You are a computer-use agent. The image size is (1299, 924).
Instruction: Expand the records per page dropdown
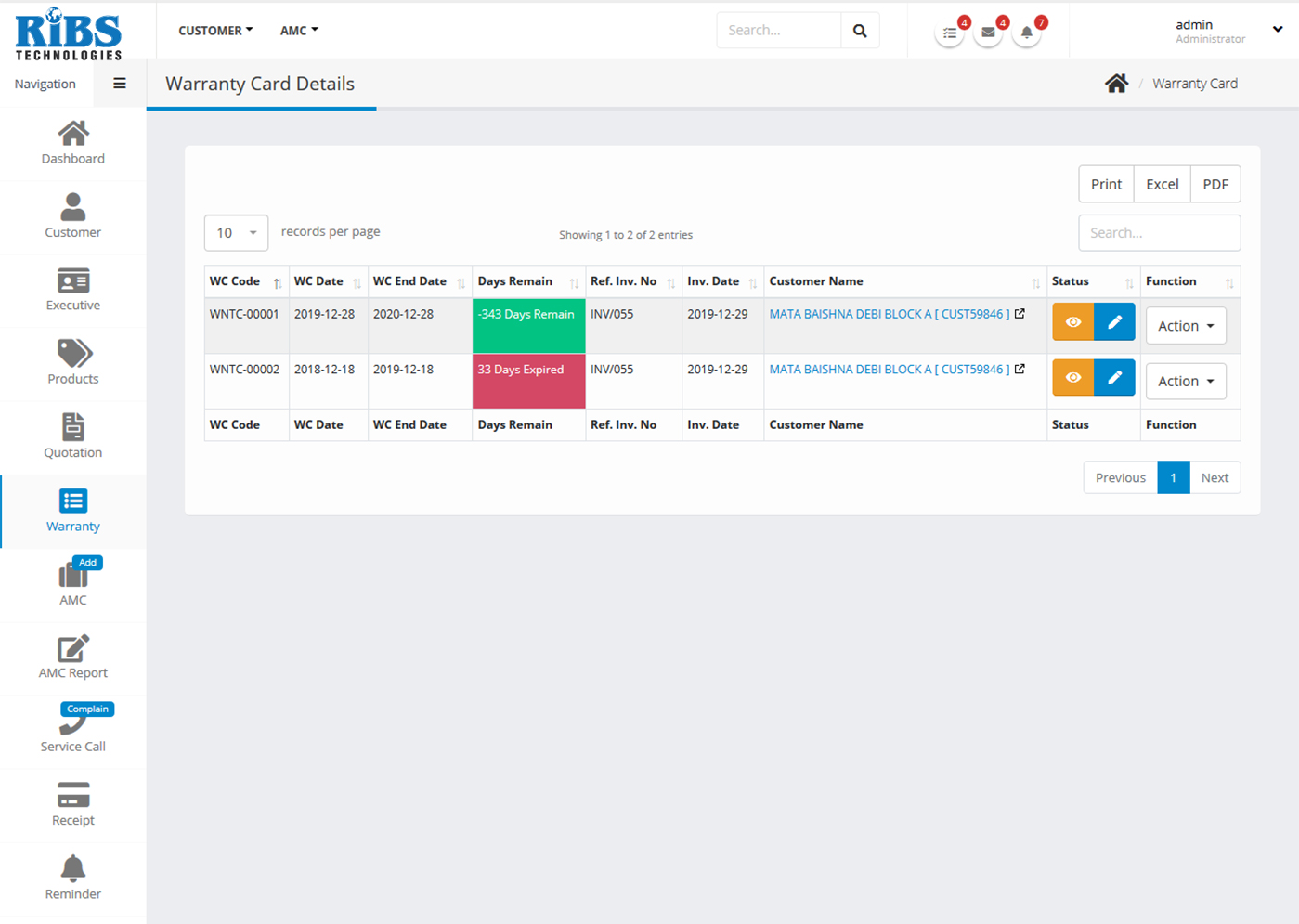[x=236, y=233]
